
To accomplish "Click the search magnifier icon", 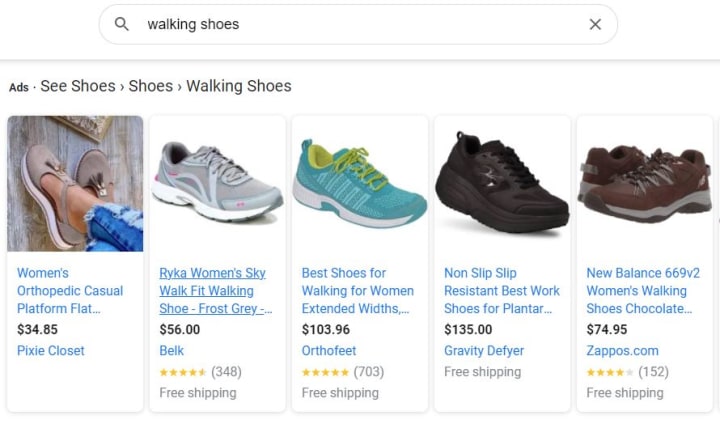I will tap(122, 24).
